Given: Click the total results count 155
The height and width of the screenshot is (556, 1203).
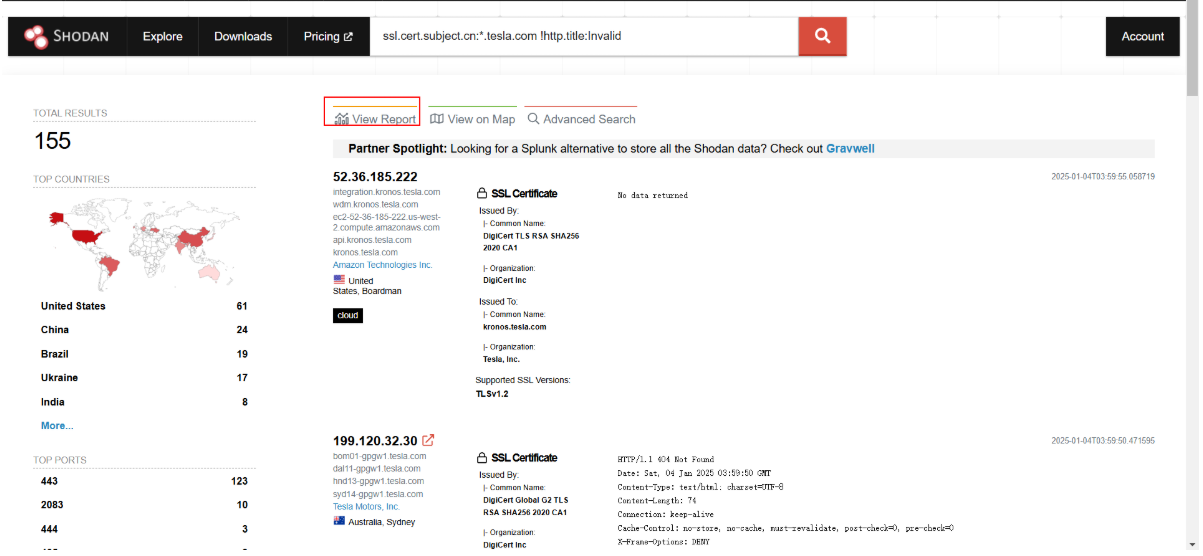Looking at the screenshot, I should pos(52,141).
